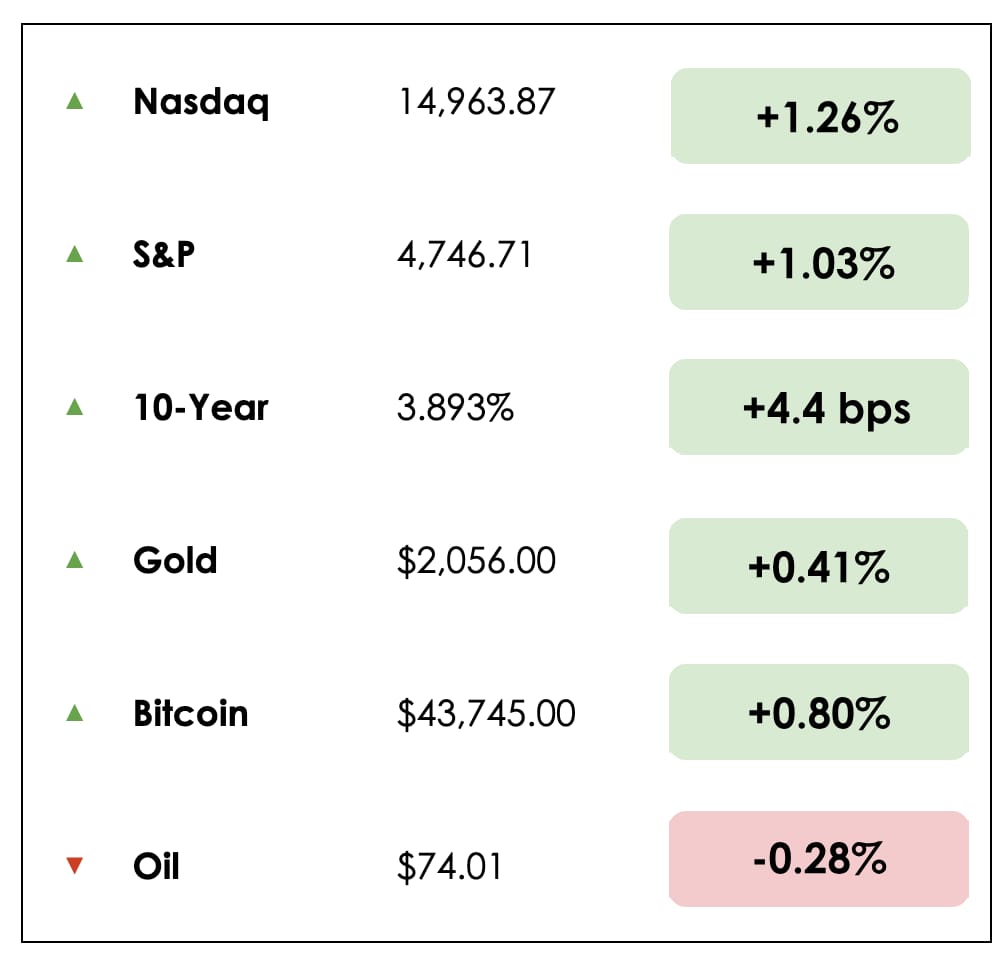Select the Bitcoin price $43,745.00
The height and width of the screenshot is (958, 1004).
486,714
